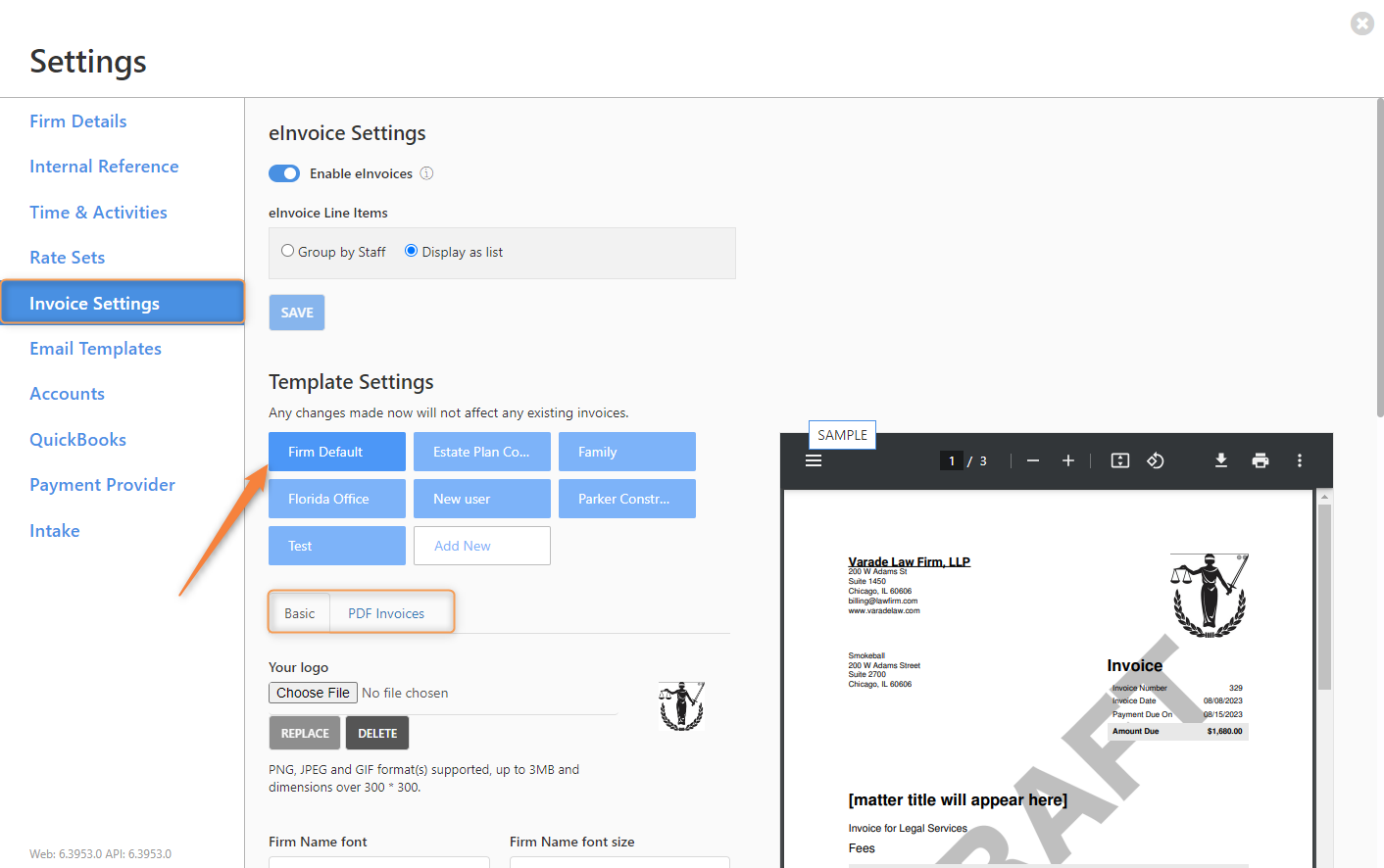Image resolution: width=1384 pixels, height=868 pixels.
Task: Print the sample invoice PDF
Action: pyautogui.click(x=1260, y=460)
